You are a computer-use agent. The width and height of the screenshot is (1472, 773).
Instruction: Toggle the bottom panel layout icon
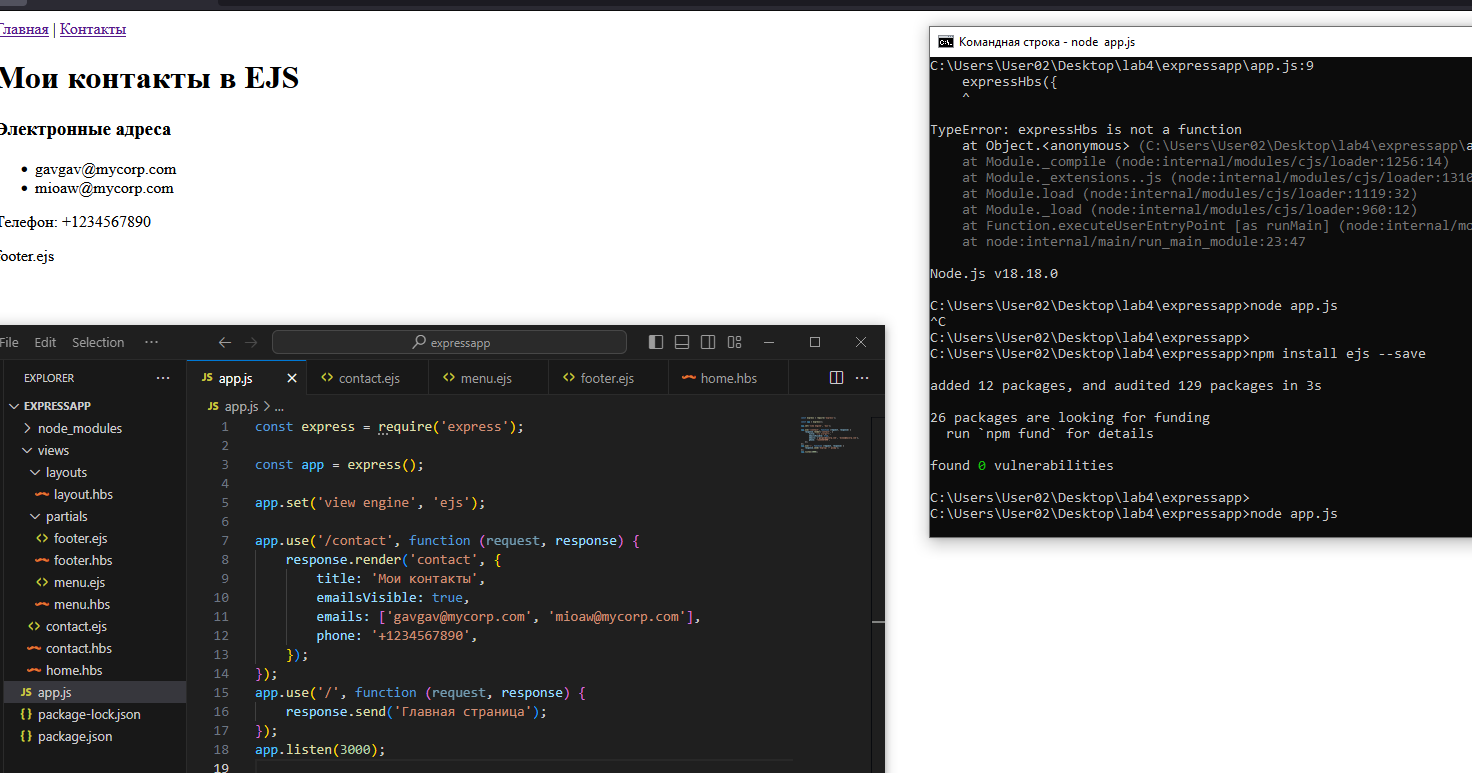tap(682, 342)
